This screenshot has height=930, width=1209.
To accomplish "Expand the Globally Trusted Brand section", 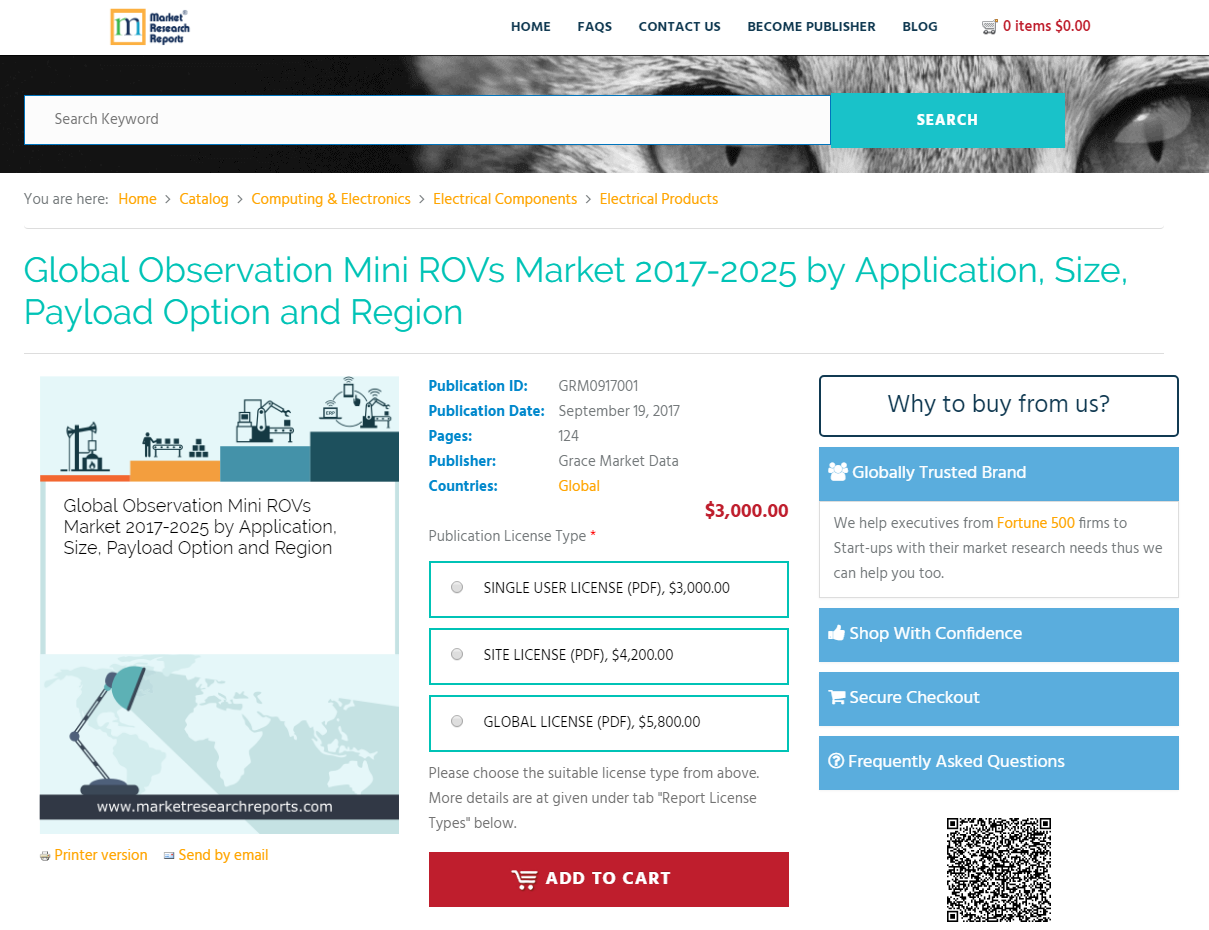I will pos(999,473).
